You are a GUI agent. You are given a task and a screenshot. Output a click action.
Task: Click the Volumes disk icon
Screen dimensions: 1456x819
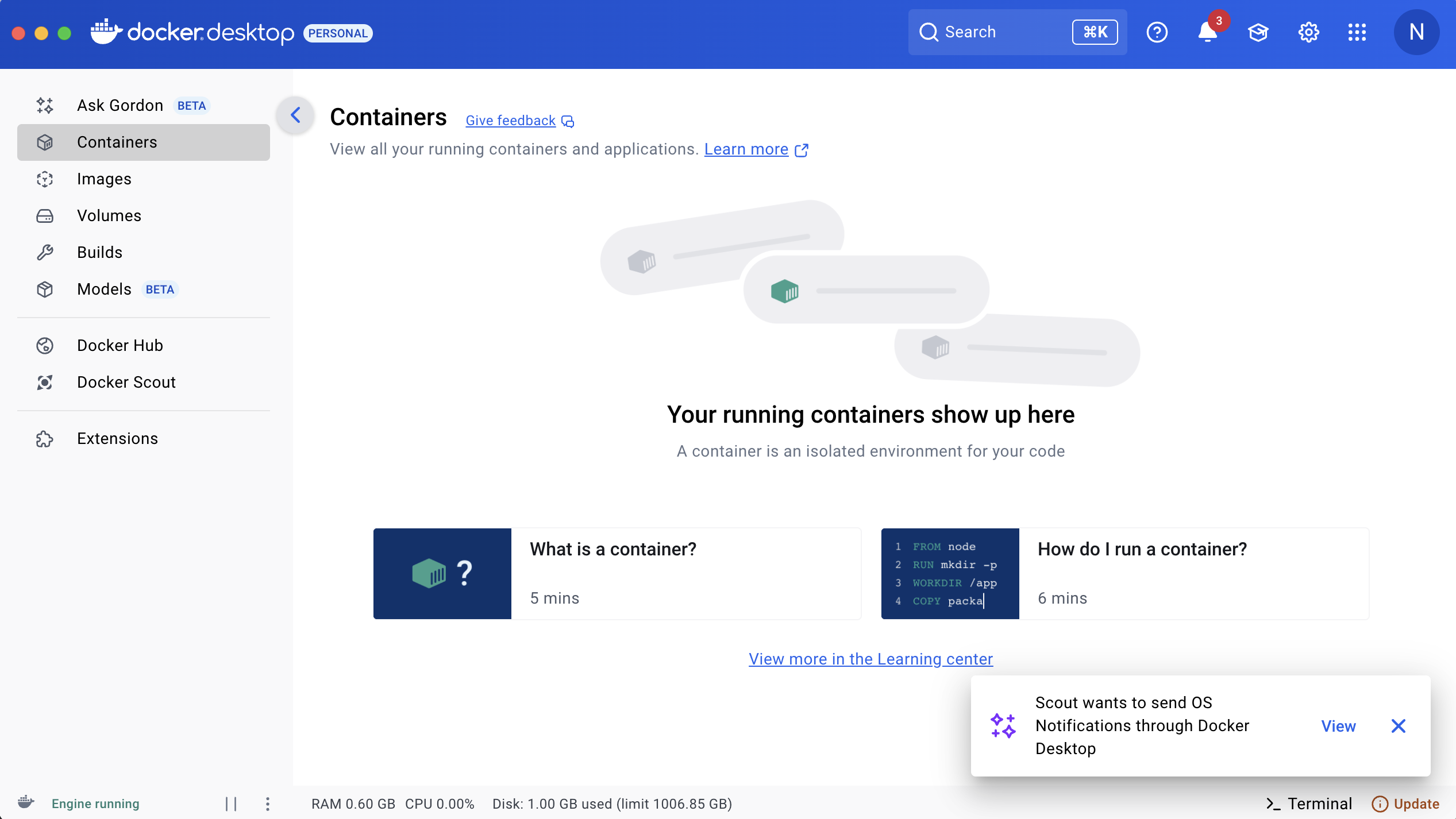(x=45, y=216)
